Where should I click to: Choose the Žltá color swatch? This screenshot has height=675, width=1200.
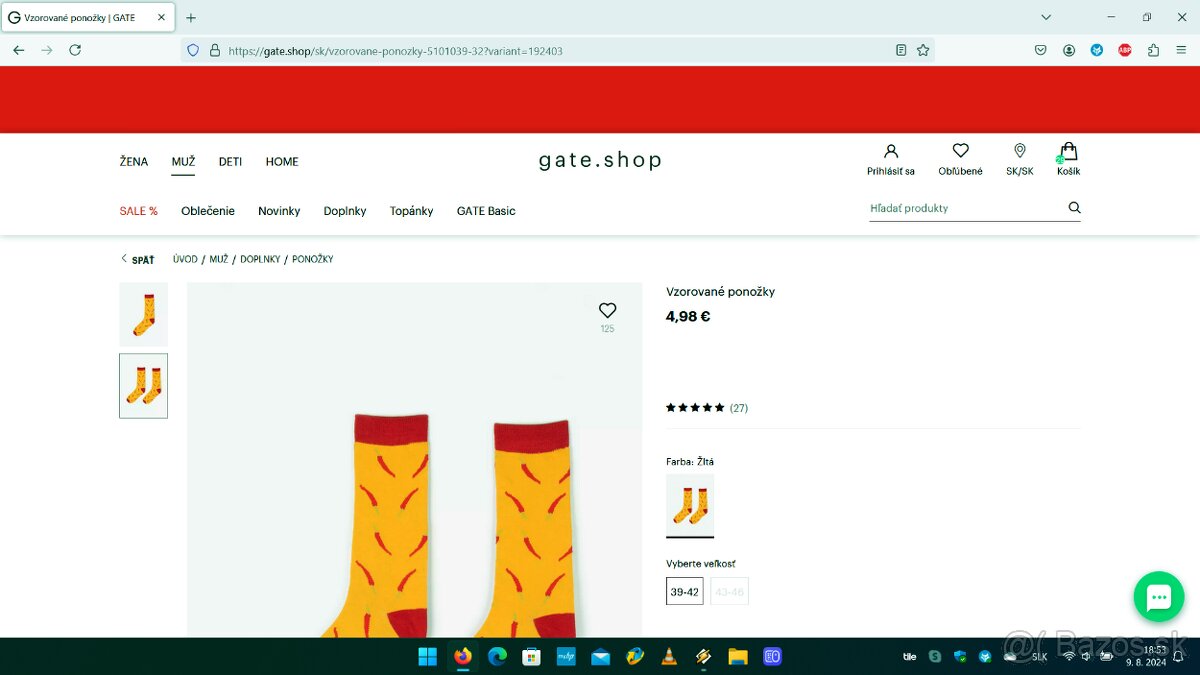click(690, 505)
